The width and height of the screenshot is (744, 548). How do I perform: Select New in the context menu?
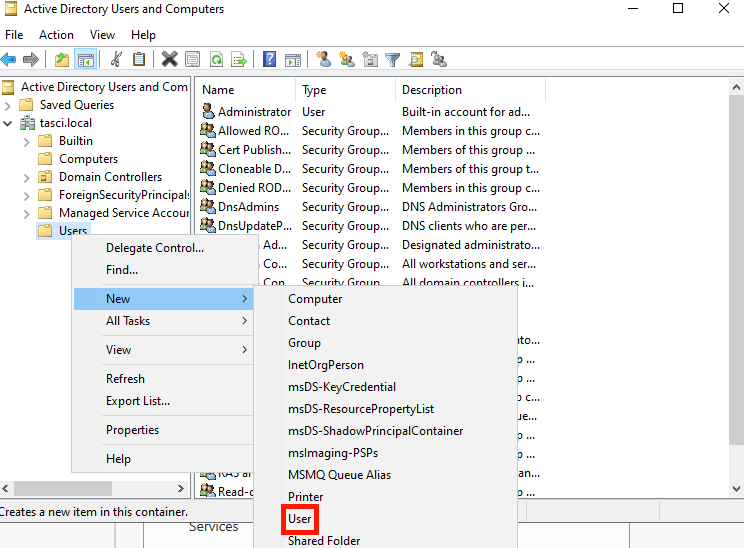(x=163, y=299)
